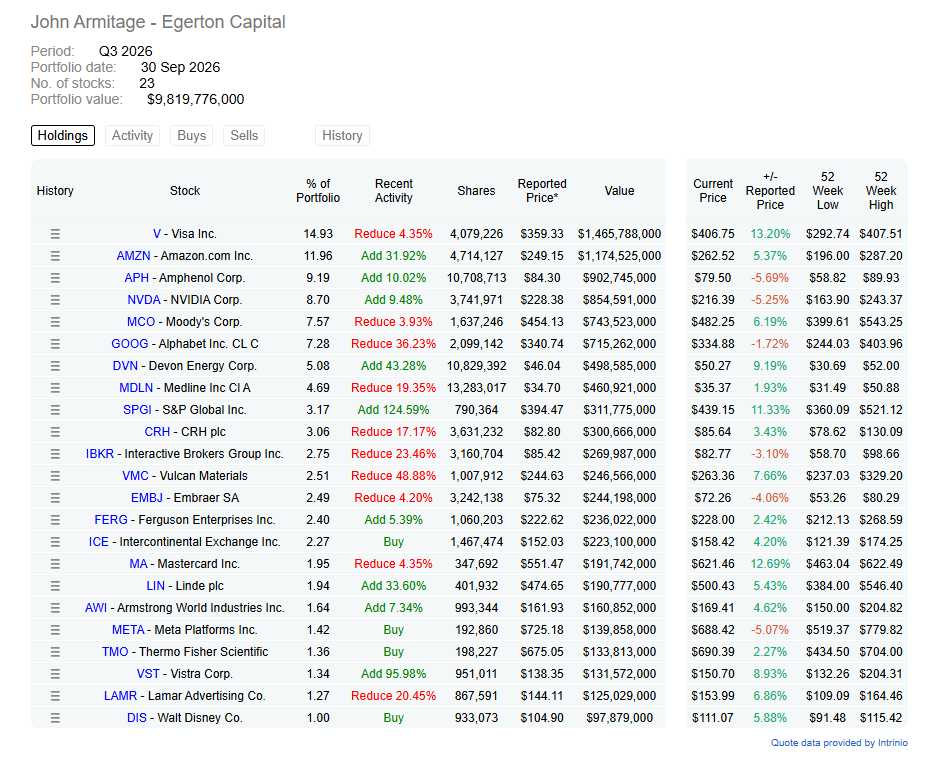Image resolution: width=945 pixels, height=767 pixels.
Task: Click the Recent Activity column header
Action: [x=394, y=190]
